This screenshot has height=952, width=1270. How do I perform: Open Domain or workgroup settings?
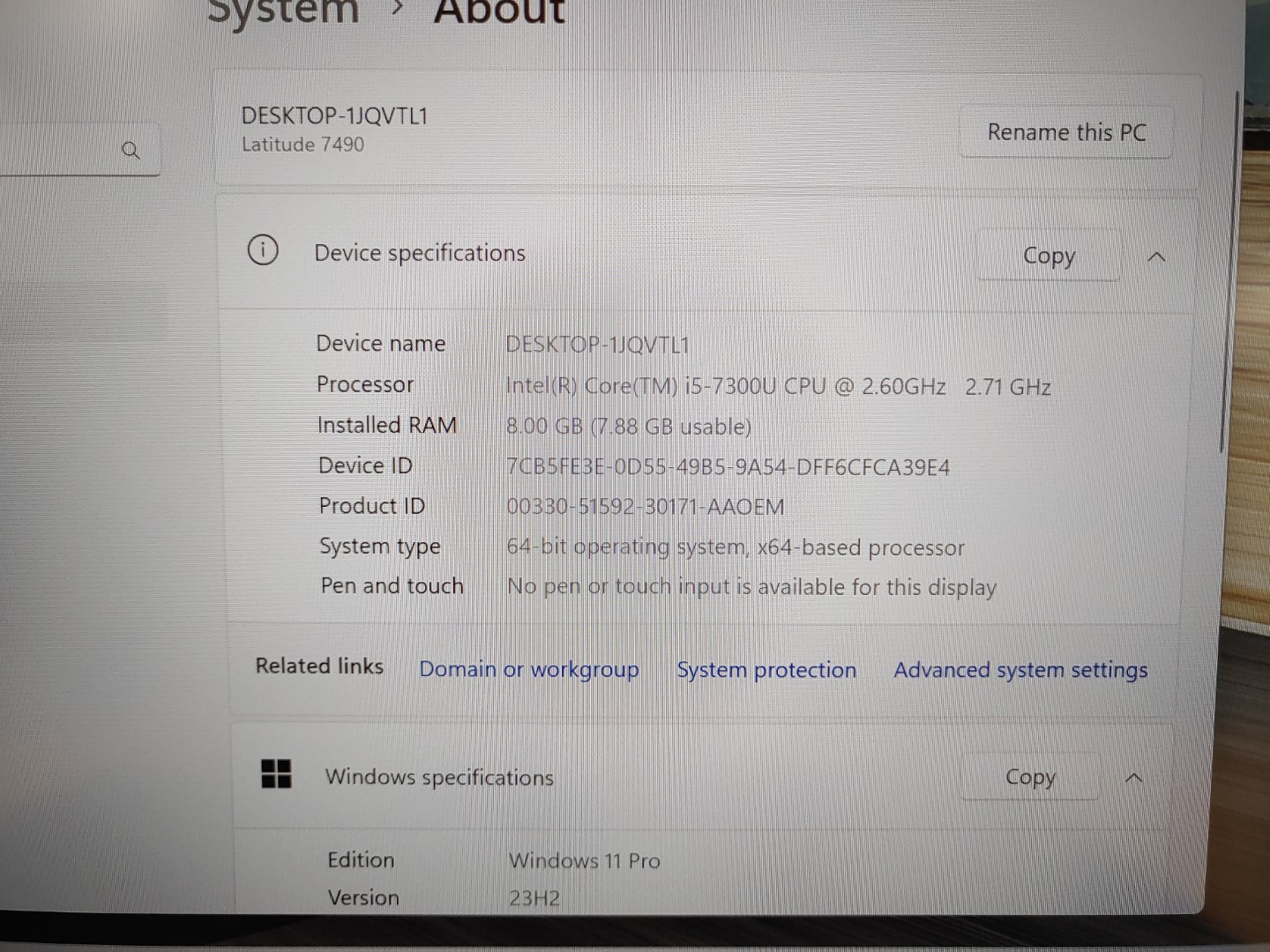[x=529, y=669]
